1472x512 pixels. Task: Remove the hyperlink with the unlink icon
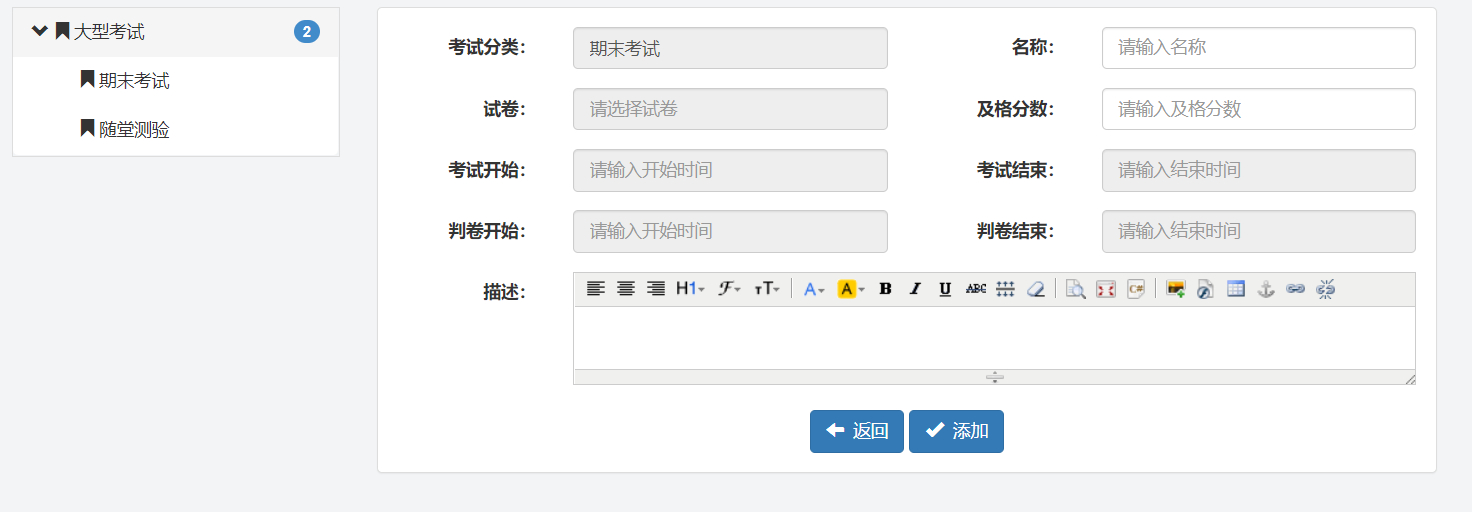pos(1326,289)
